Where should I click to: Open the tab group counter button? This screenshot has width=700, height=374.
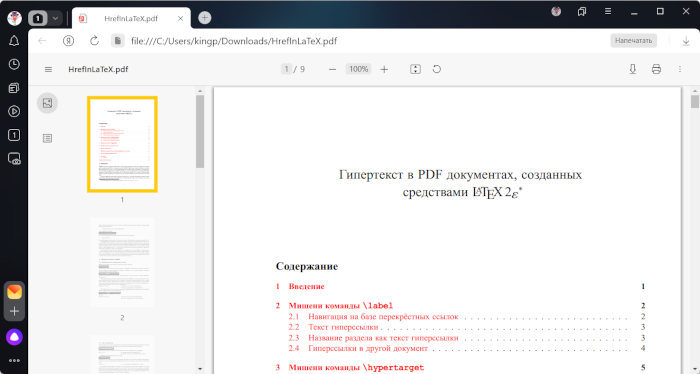point(38,18)
